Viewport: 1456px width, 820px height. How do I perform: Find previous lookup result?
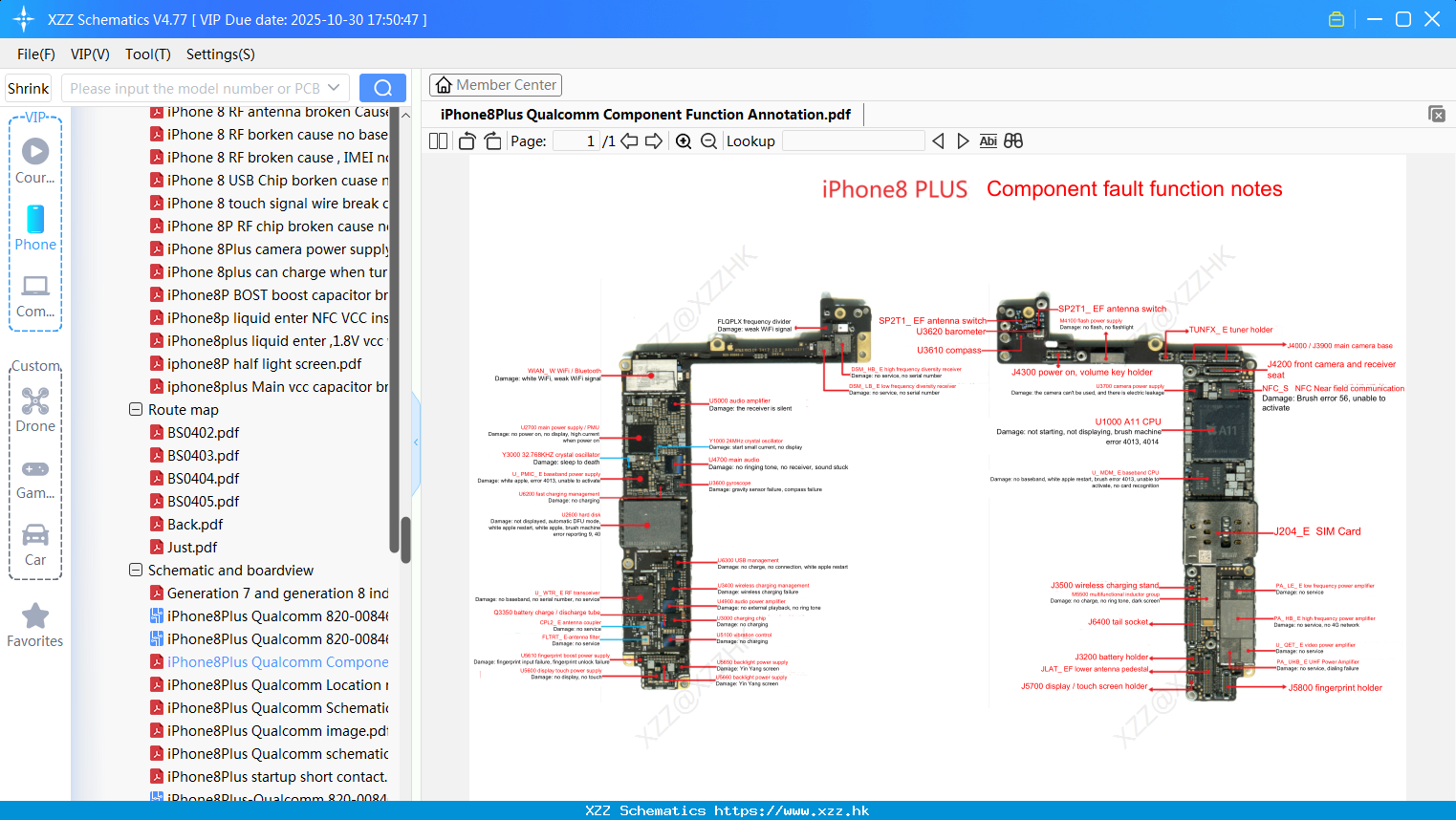938,141
